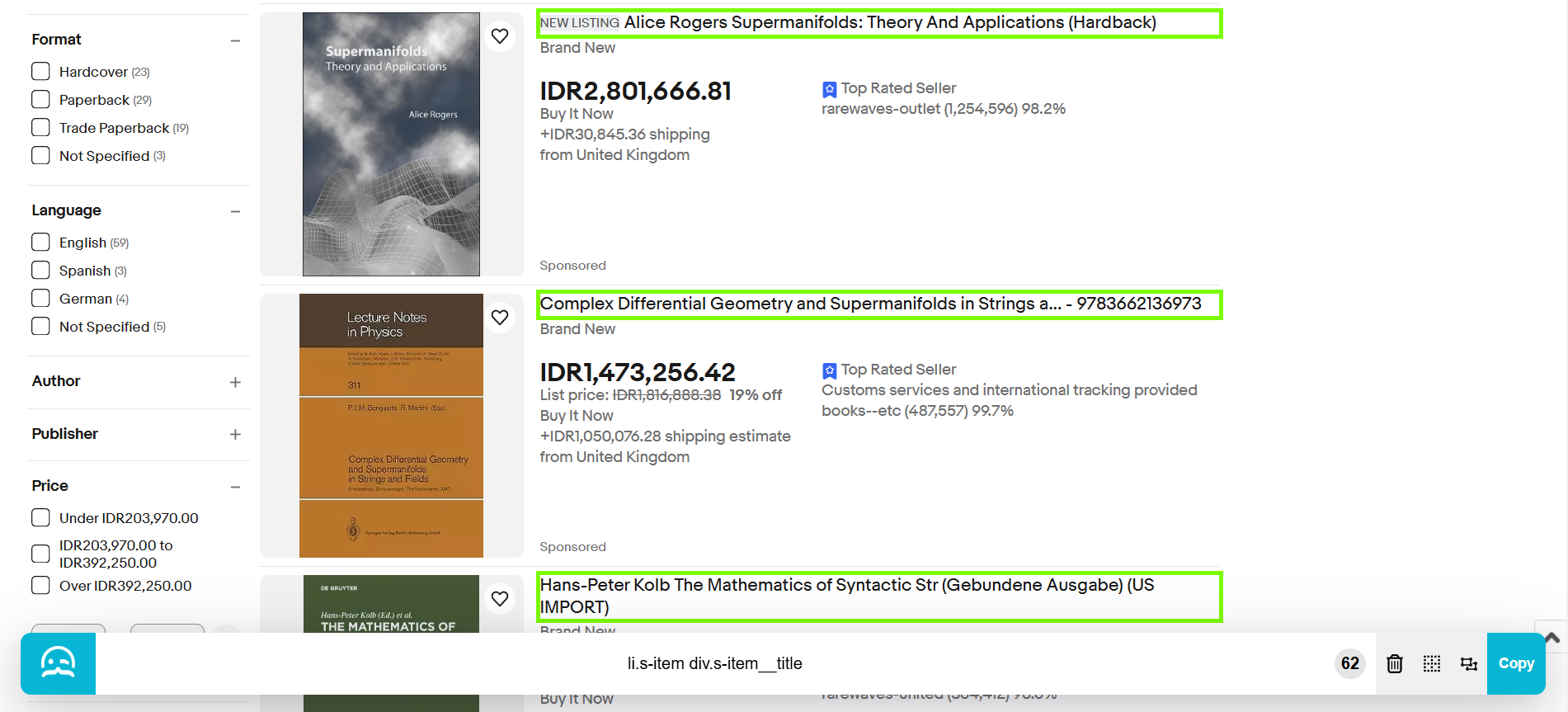1568x712 pixels.
Task: Click struck-through list price IDR1,816,888.38
Action: point(666,395)
